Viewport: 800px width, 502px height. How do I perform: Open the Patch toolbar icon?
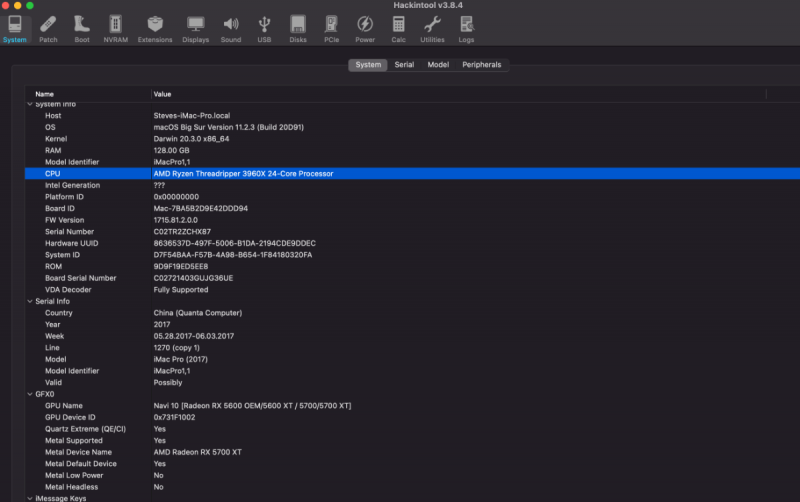pos(48,28)
